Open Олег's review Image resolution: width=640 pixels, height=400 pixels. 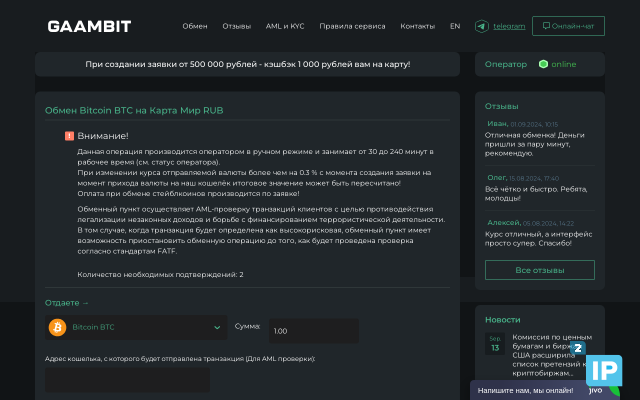click(540, 188)
